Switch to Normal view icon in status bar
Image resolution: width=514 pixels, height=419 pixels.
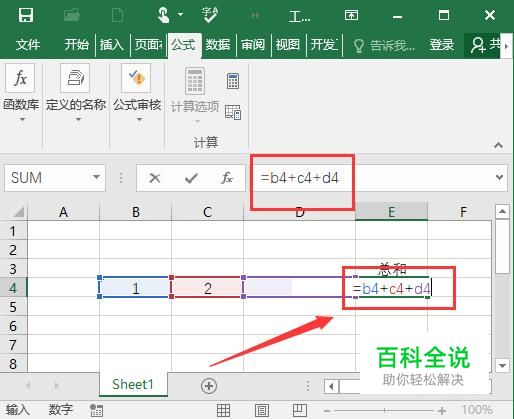tap(223, 411)
